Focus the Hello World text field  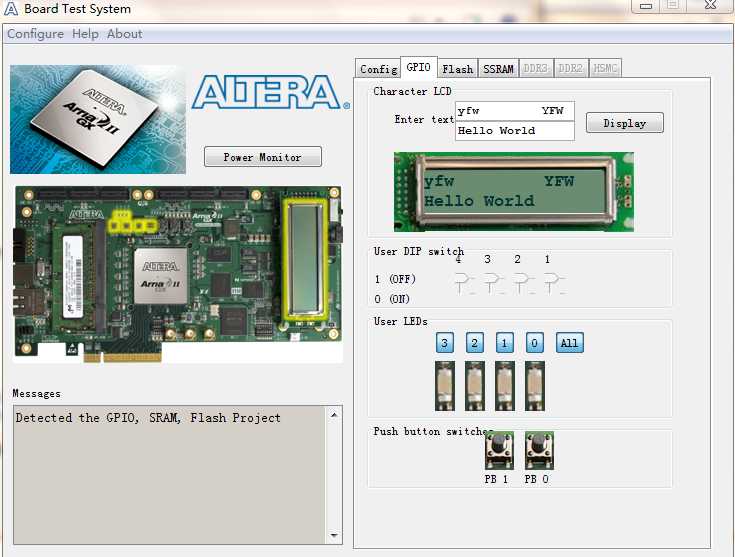click(515, 131)
